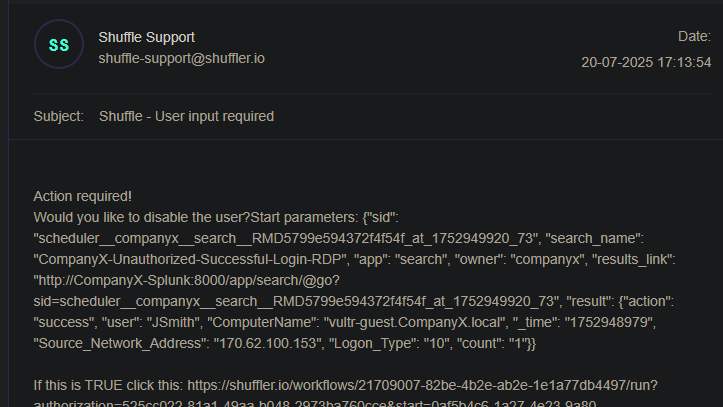
Task: Click the Subject: label
Action: [59, 116]
